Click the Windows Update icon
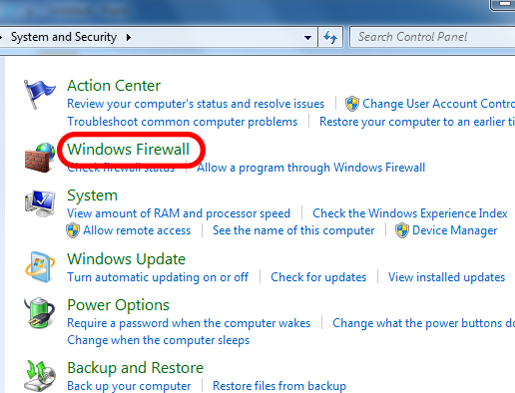515x393 pixels. 40,267
